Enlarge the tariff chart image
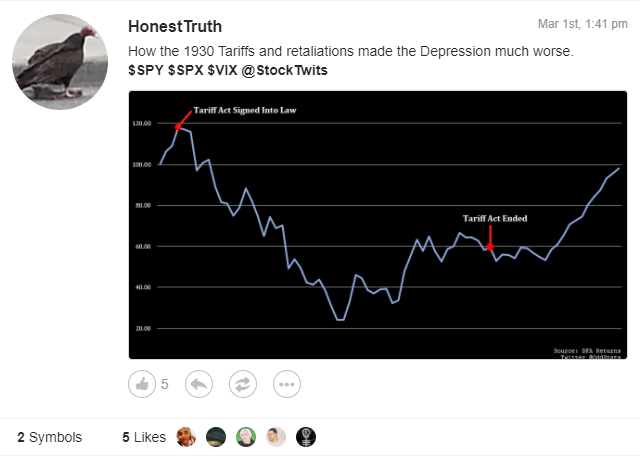 pos(378,225)
